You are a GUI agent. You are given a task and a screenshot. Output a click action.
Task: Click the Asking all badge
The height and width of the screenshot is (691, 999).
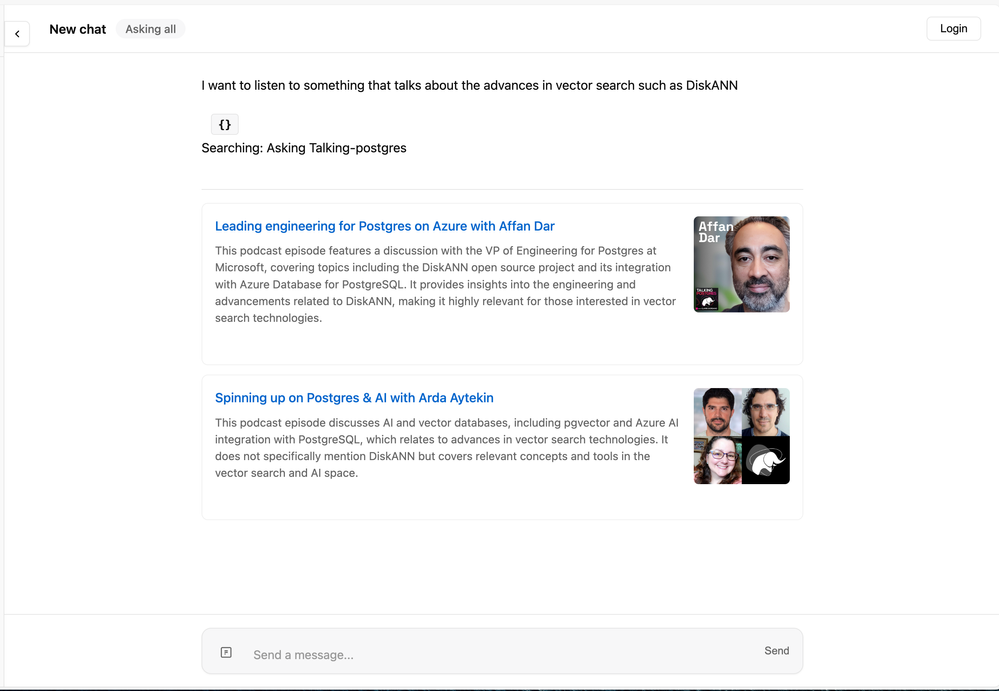pyautogui.click(x=150, y=29)
